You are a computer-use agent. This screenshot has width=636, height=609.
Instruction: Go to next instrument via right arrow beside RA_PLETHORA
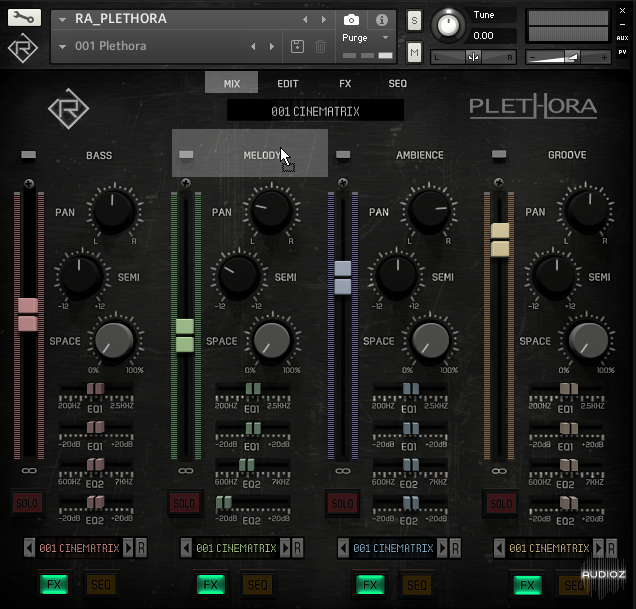point(324,19)
